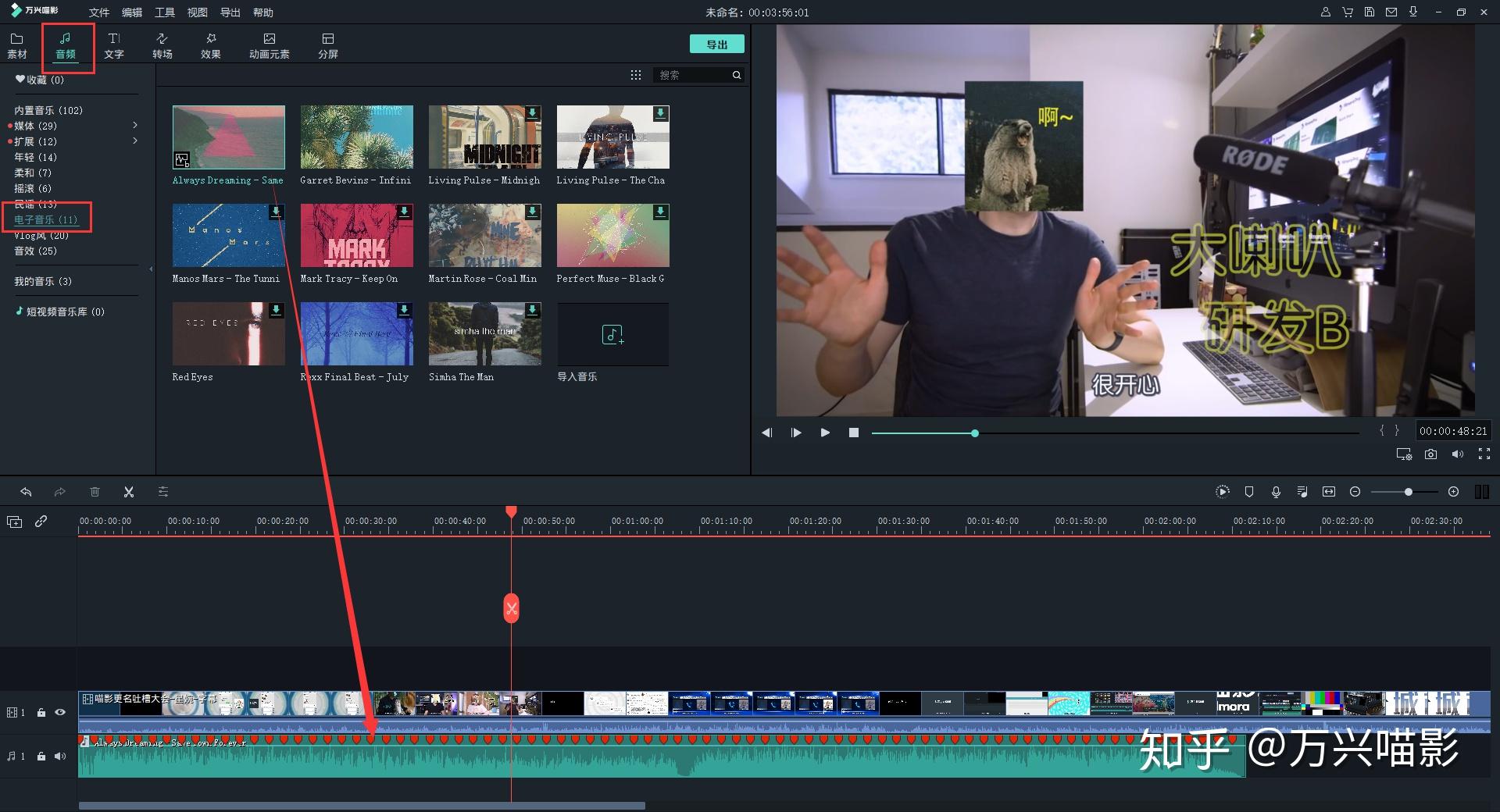Select the 摇滚 (6) category

pos(33,188)
